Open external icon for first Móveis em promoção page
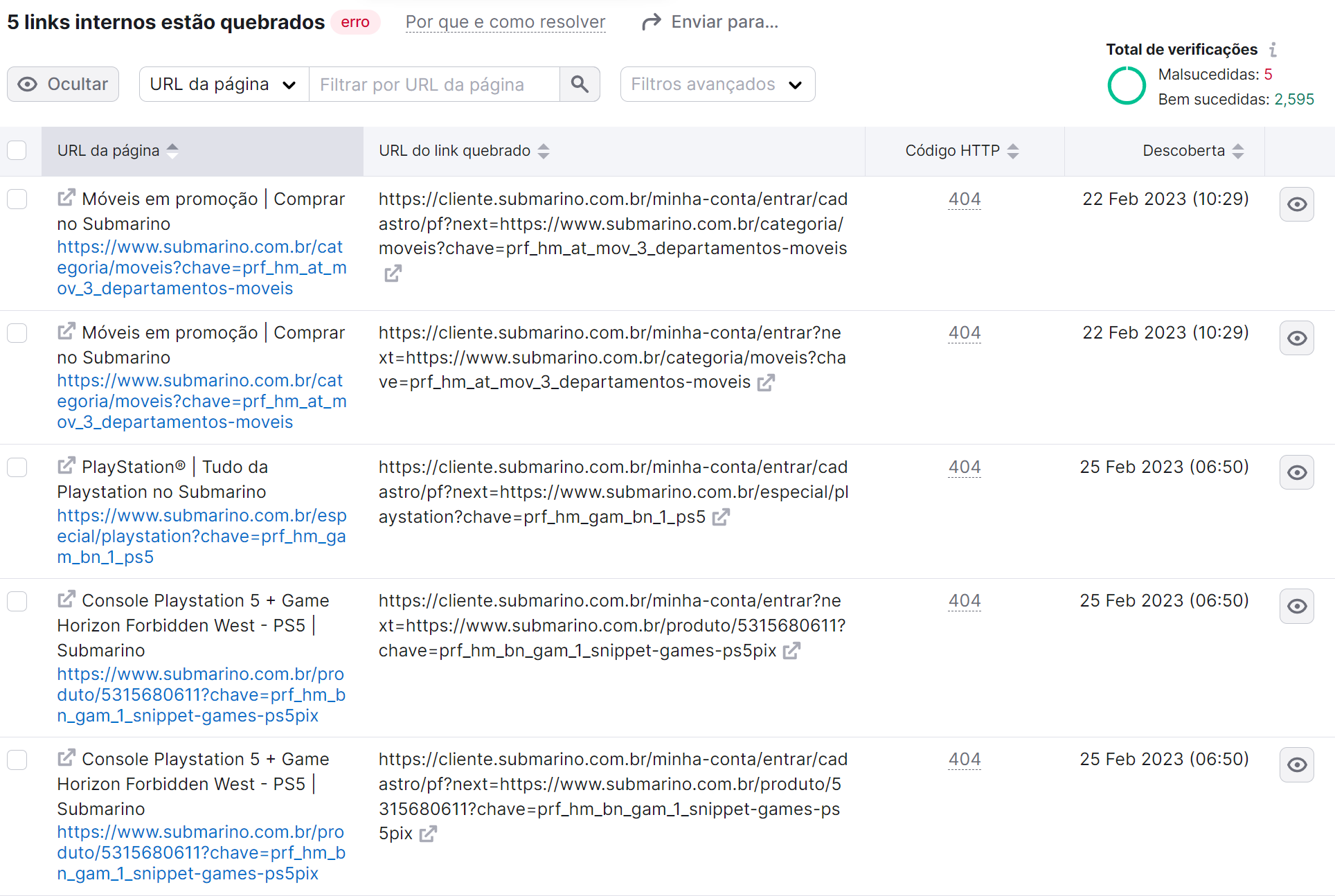The width and height of the screenshot is (1335, 896). (x=66, y=198)
